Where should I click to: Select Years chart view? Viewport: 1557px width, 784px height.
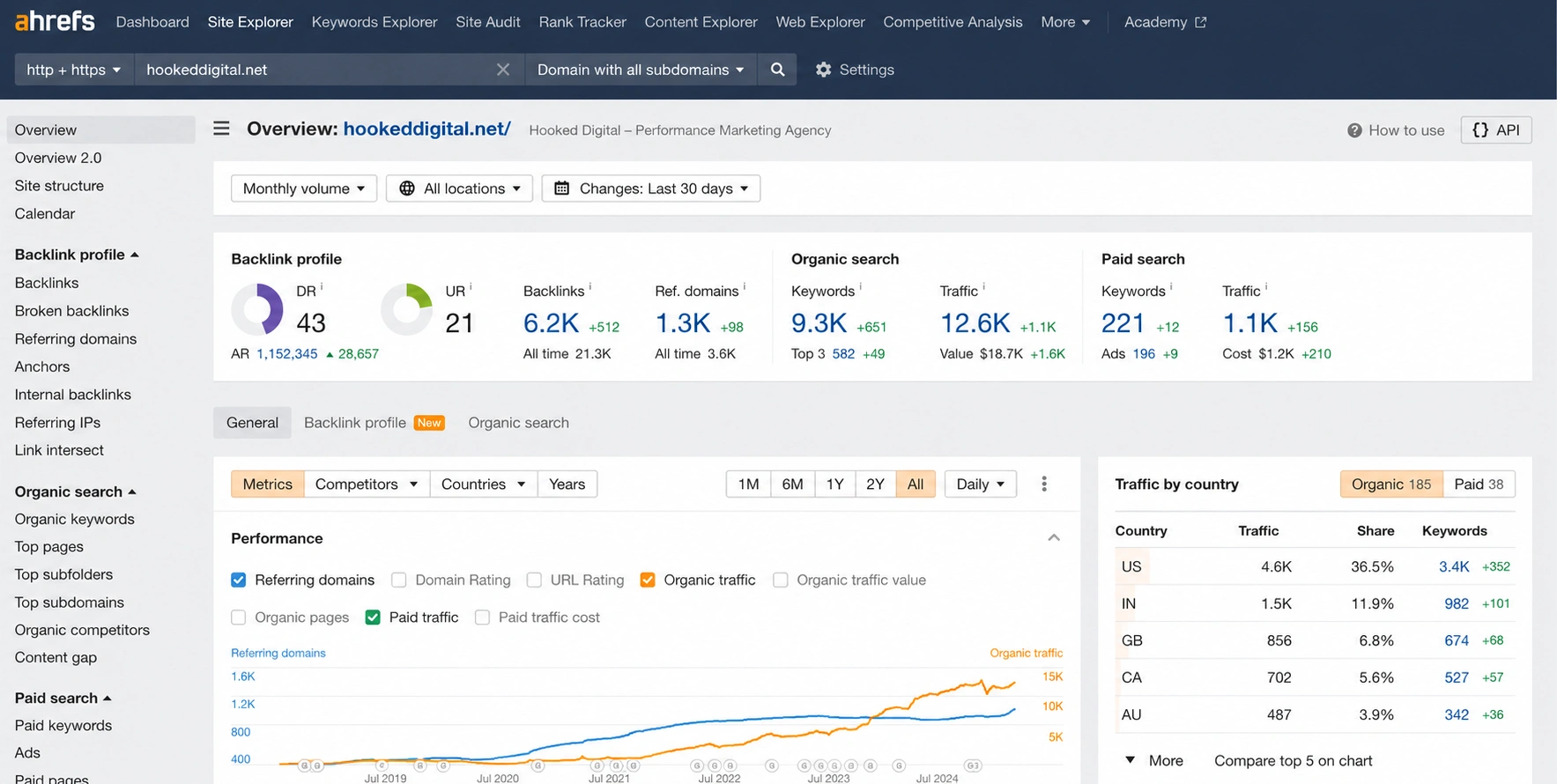pos(567,484)
